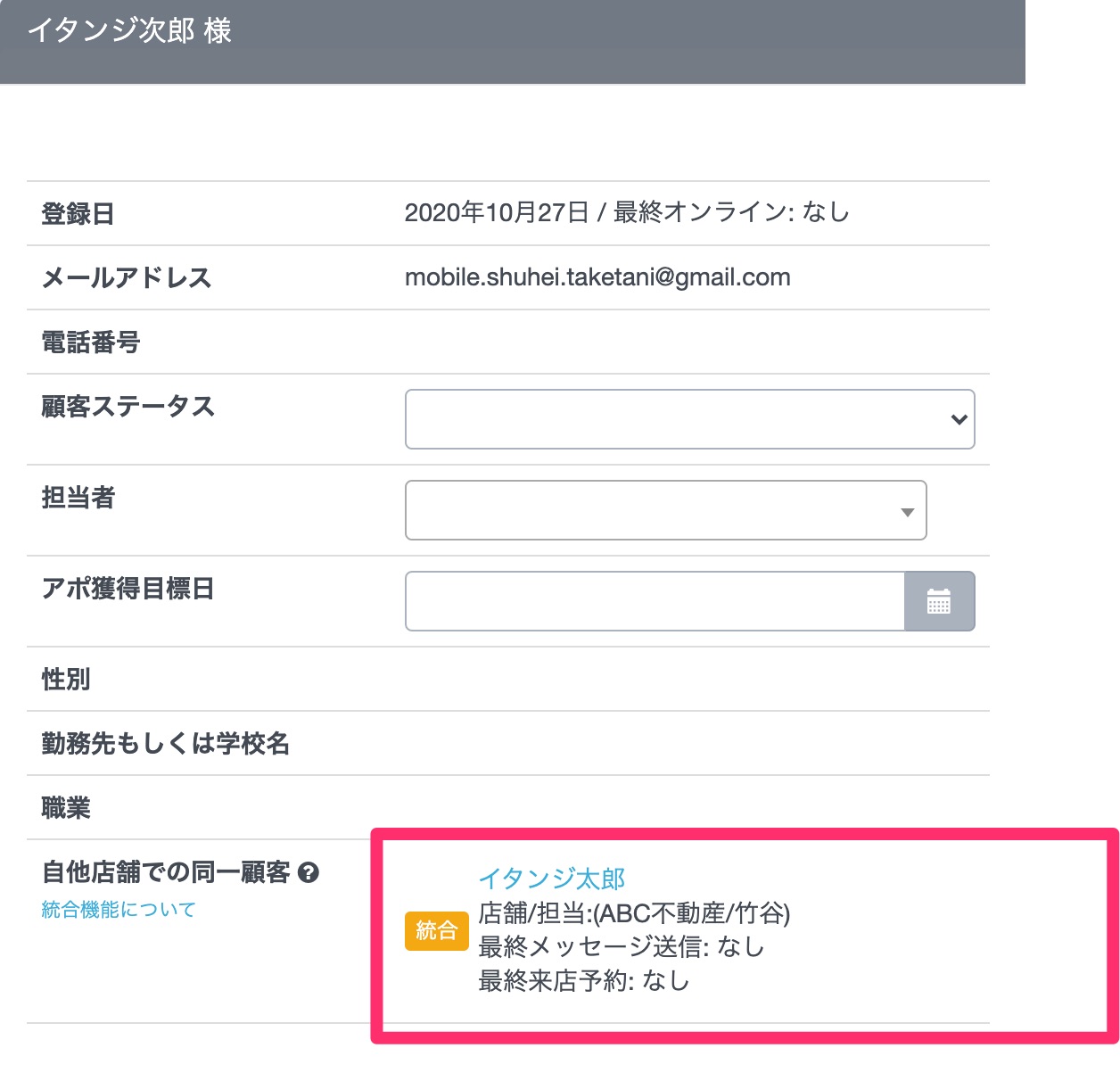Open the 統合機能について link
1120x1081 pixels.
pos(119,910)
